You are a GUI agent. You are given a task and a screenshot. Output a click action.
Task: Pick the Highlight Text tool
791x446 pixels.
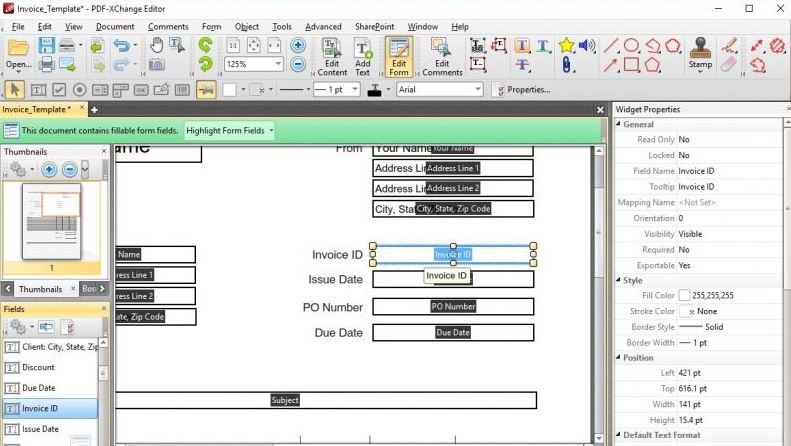click(x=522, y=46)
